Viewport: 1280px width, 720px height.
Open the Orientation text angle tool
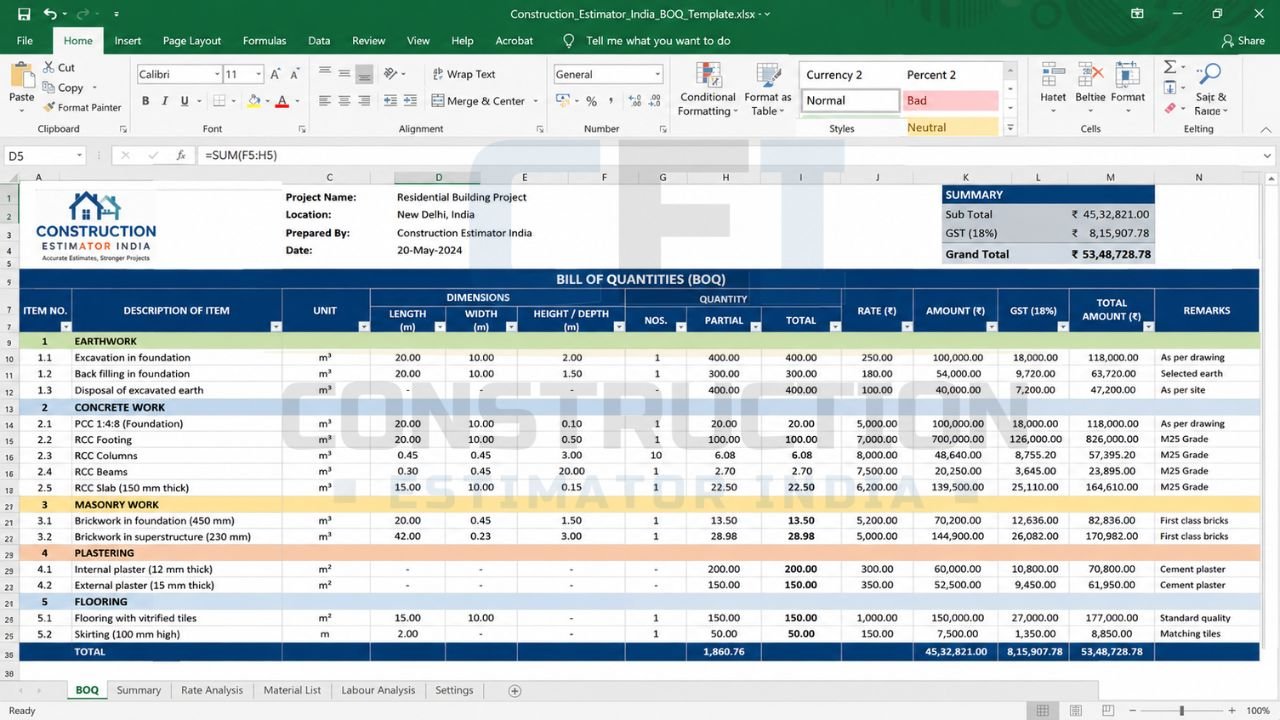coord(391,74)
